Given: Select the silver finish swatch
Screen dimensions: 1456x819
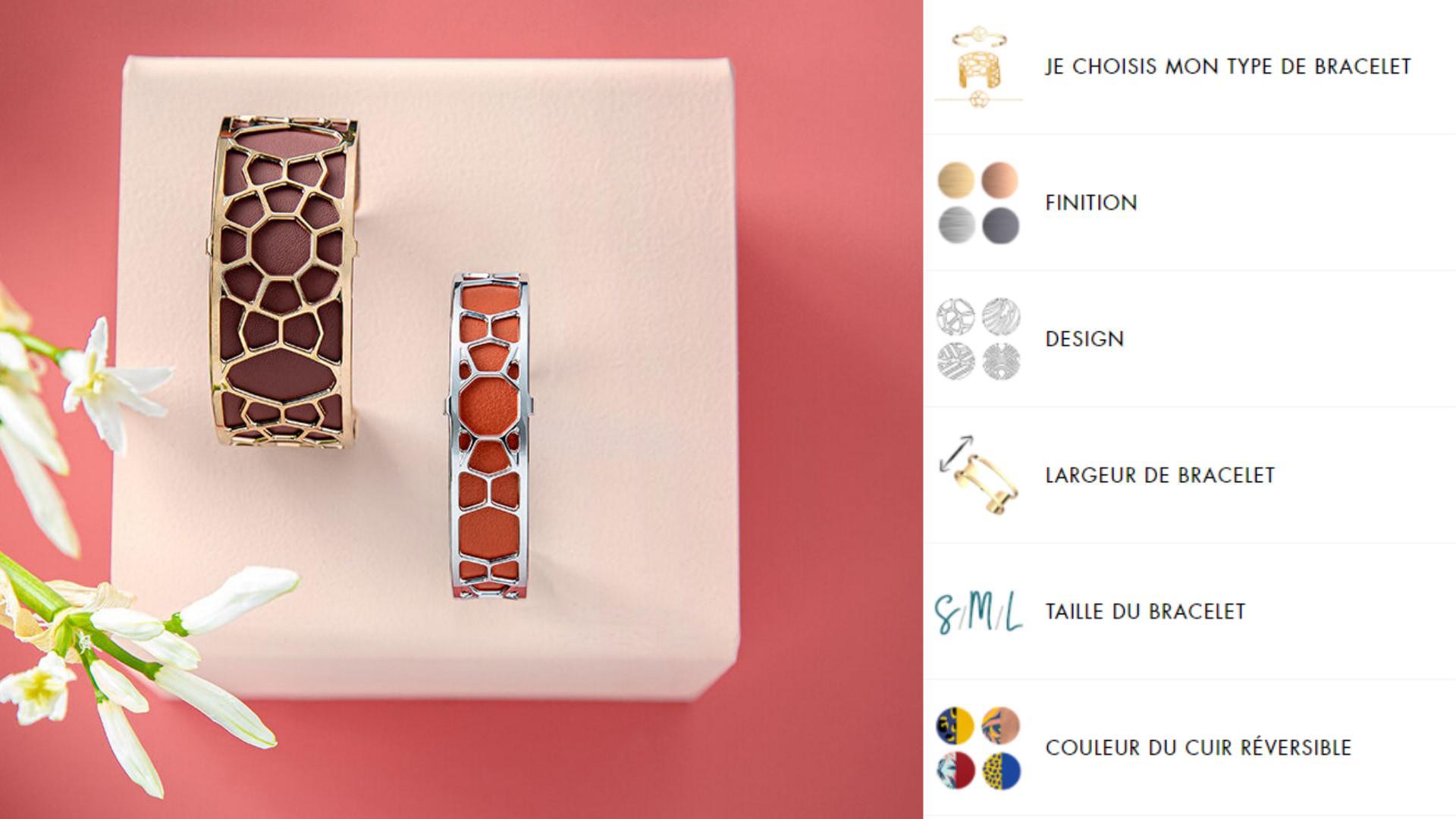Looking at the screenshot, I should click(955, 225).
